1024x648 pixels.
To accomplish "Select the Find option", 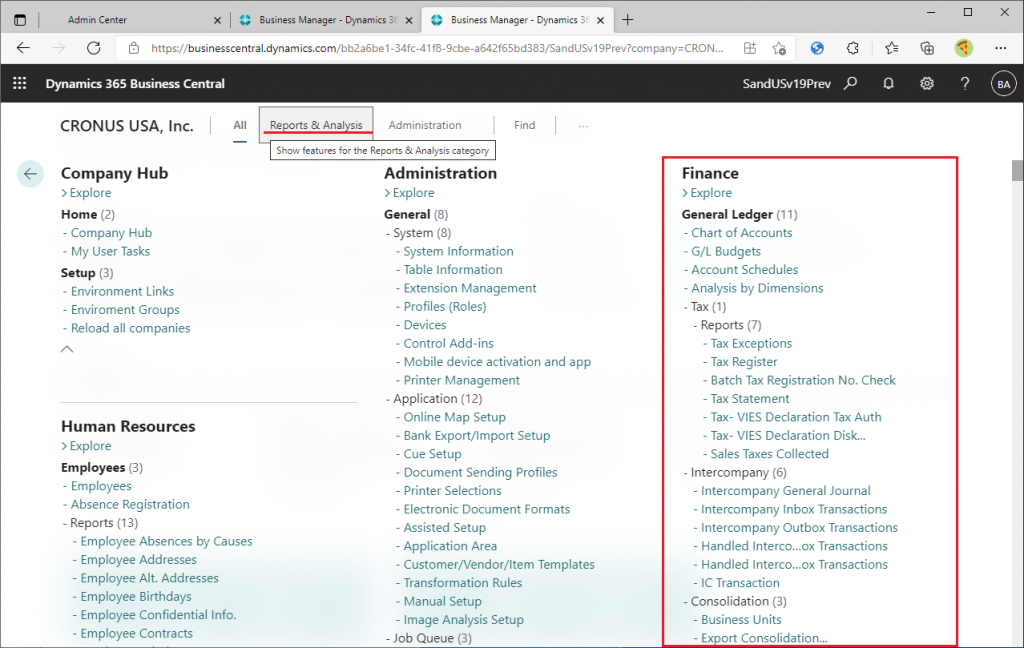I will [524, 125].
